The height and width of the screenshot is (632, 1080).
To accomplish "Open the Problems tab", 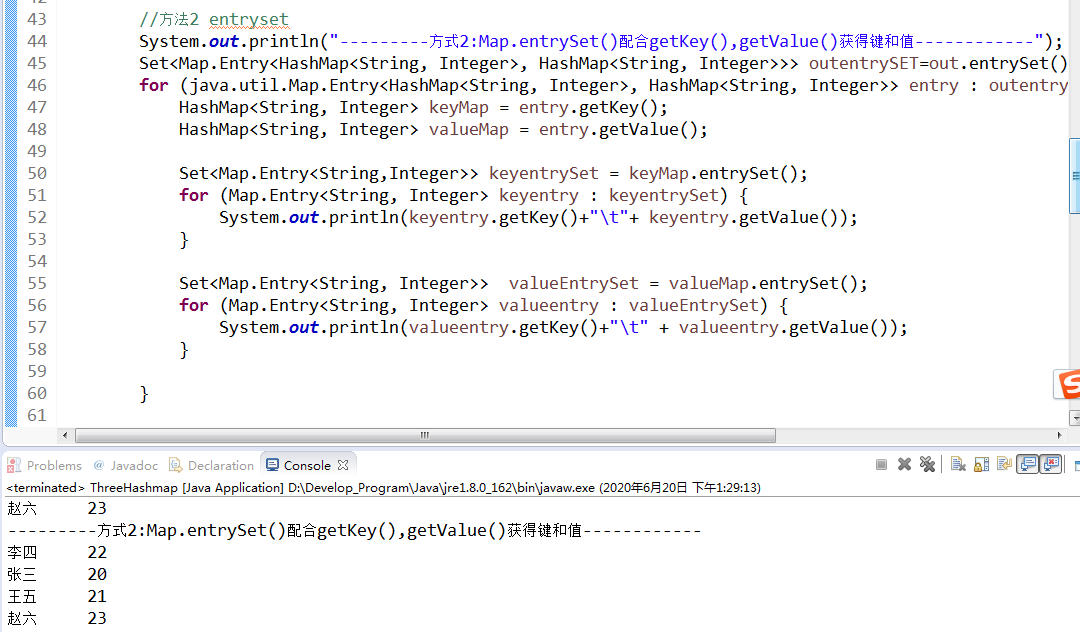I will coord(44,465).
